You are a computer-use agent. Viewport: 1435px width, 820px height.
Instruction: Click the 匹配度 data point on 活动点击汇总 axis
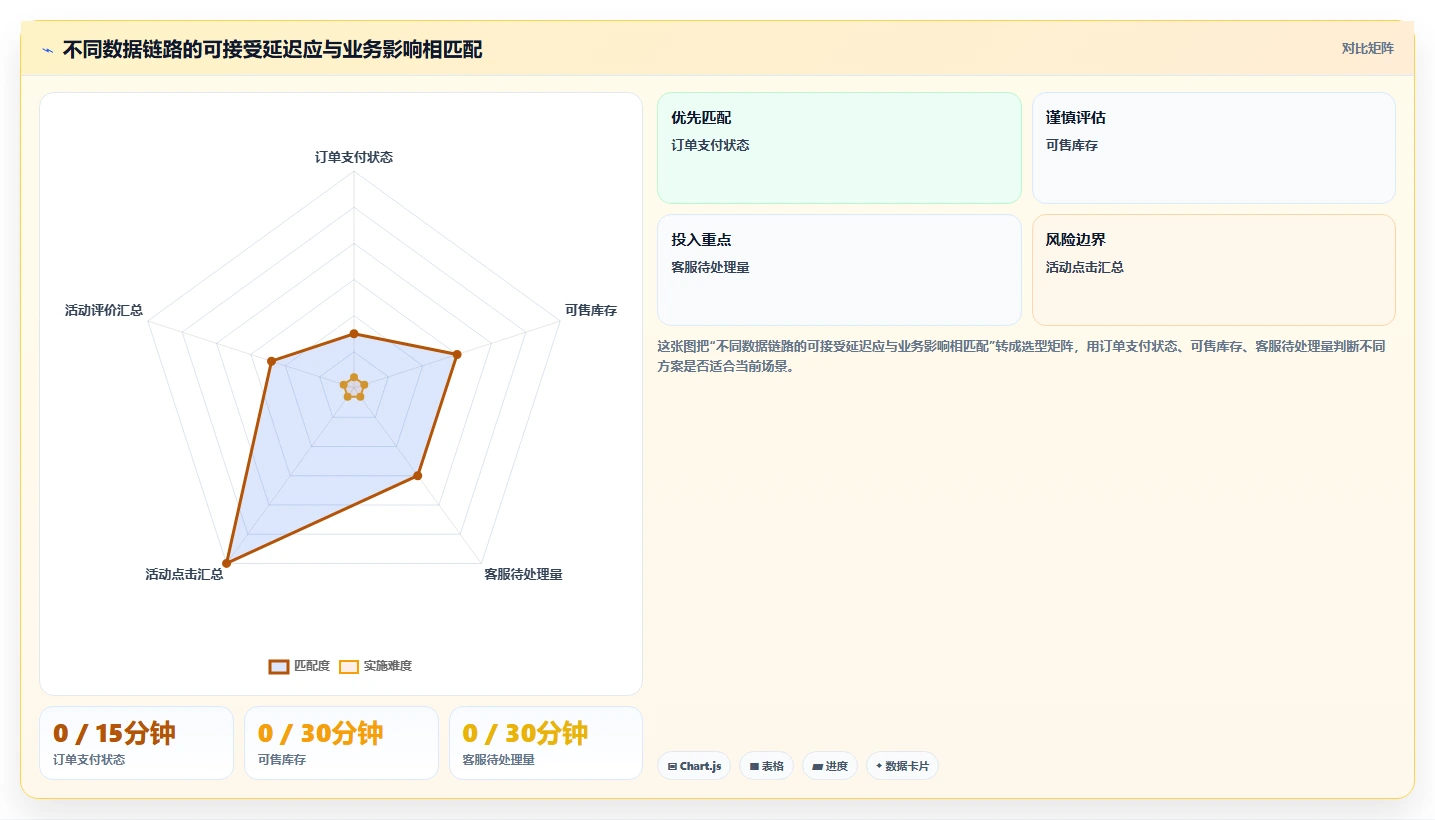click(227, 564)
